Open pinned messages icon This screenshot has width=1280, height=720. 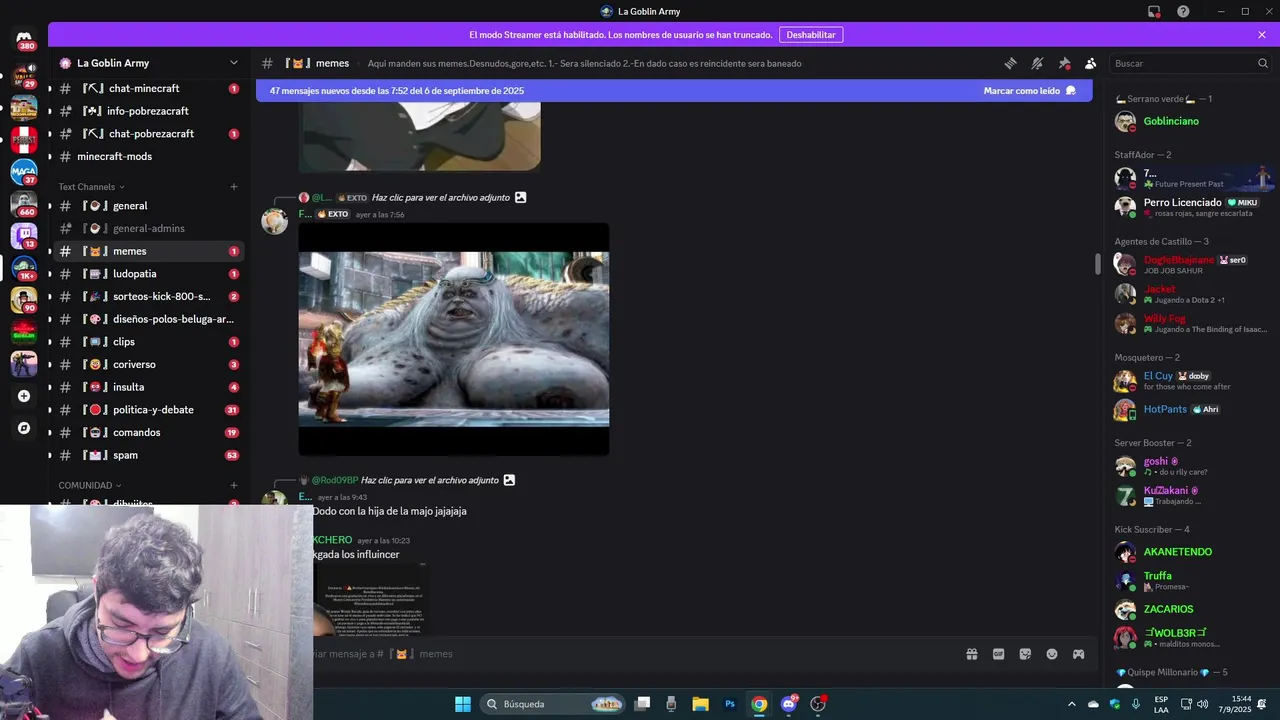point(1064,63)
